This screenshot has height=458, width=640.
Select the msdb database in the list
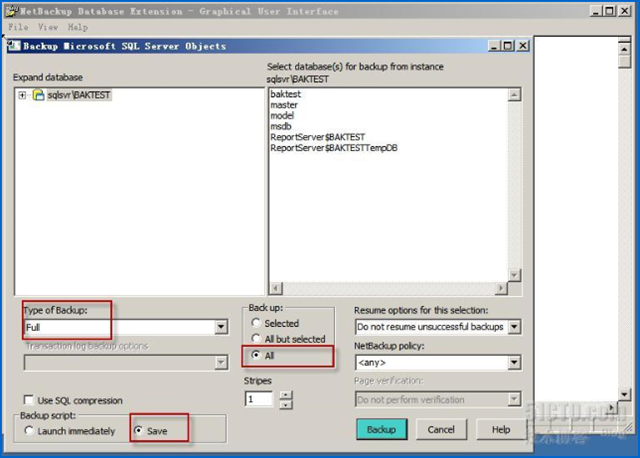[281, 126]
